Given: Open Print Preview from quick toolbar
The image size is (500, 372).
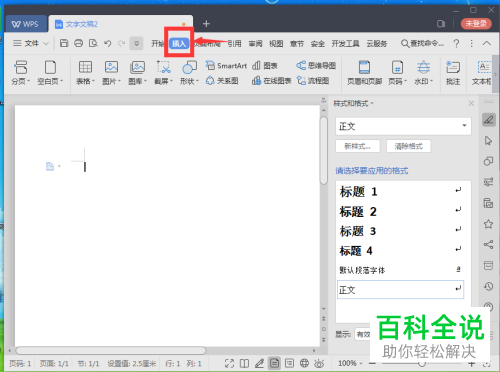Looking at the screenshot, I should pyautogui.click(x=93, y=43).
